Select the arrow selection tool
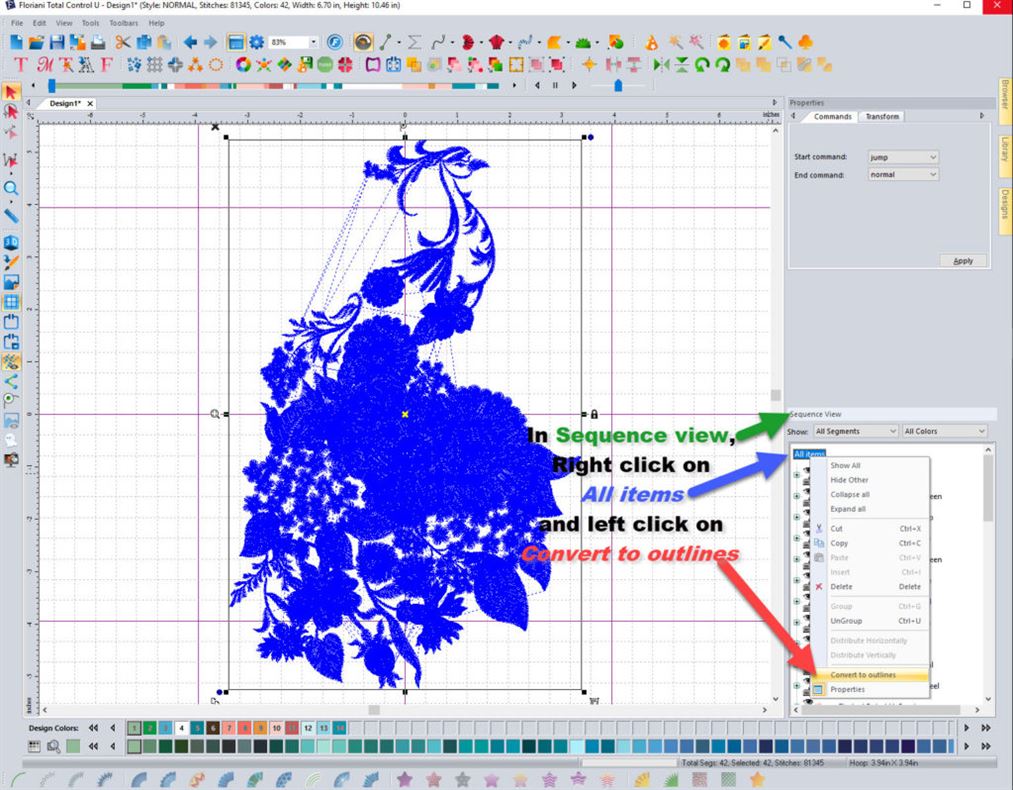This screenshot has height=790, width=1013. [x=12, y=92]
